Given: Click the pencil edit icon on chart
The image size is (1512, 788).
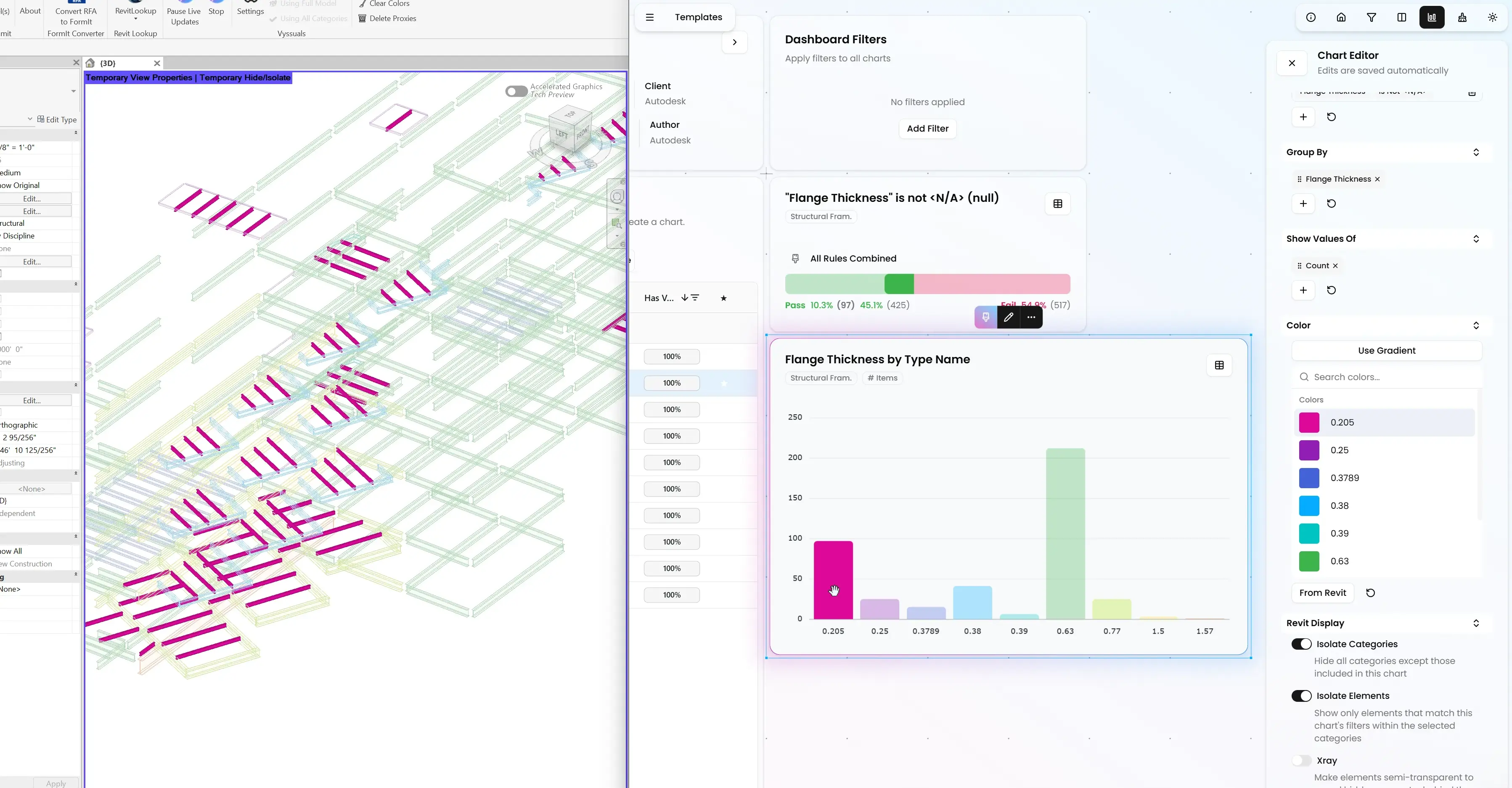Looking at the screenshot, I should (1009, 317).
